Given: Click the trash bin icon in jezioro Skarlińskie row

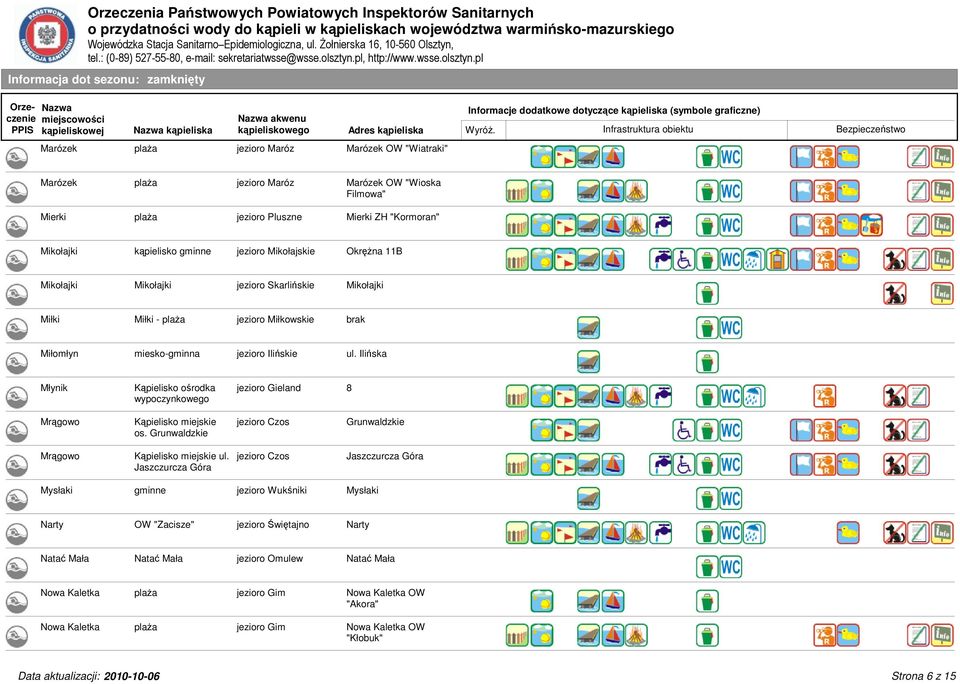Looking at the screenshot, I should tap(707, 294).
